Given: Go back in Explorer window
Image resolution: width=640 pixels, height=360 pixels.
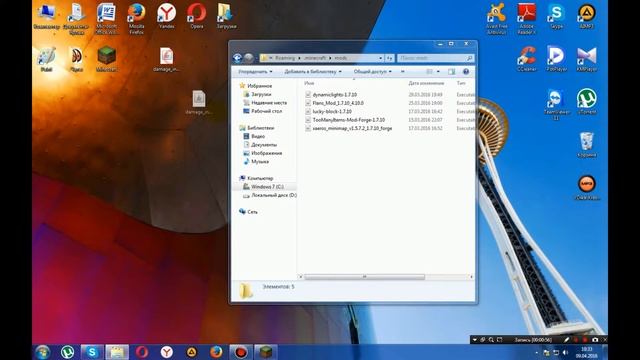Looking at the screenshot, I should pos(238,58).
